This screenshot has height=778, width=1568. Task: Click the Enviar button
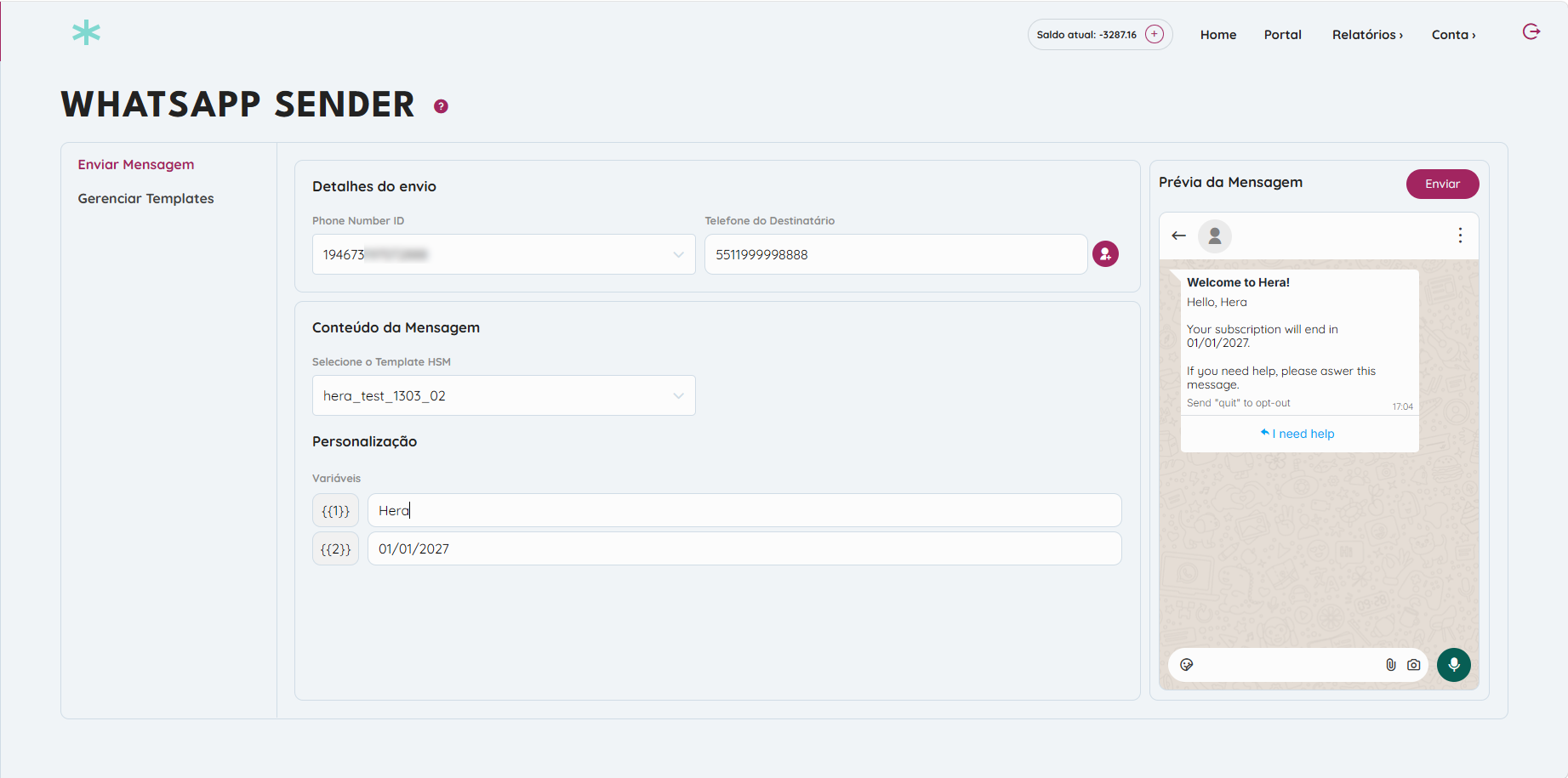(1443, 184)
